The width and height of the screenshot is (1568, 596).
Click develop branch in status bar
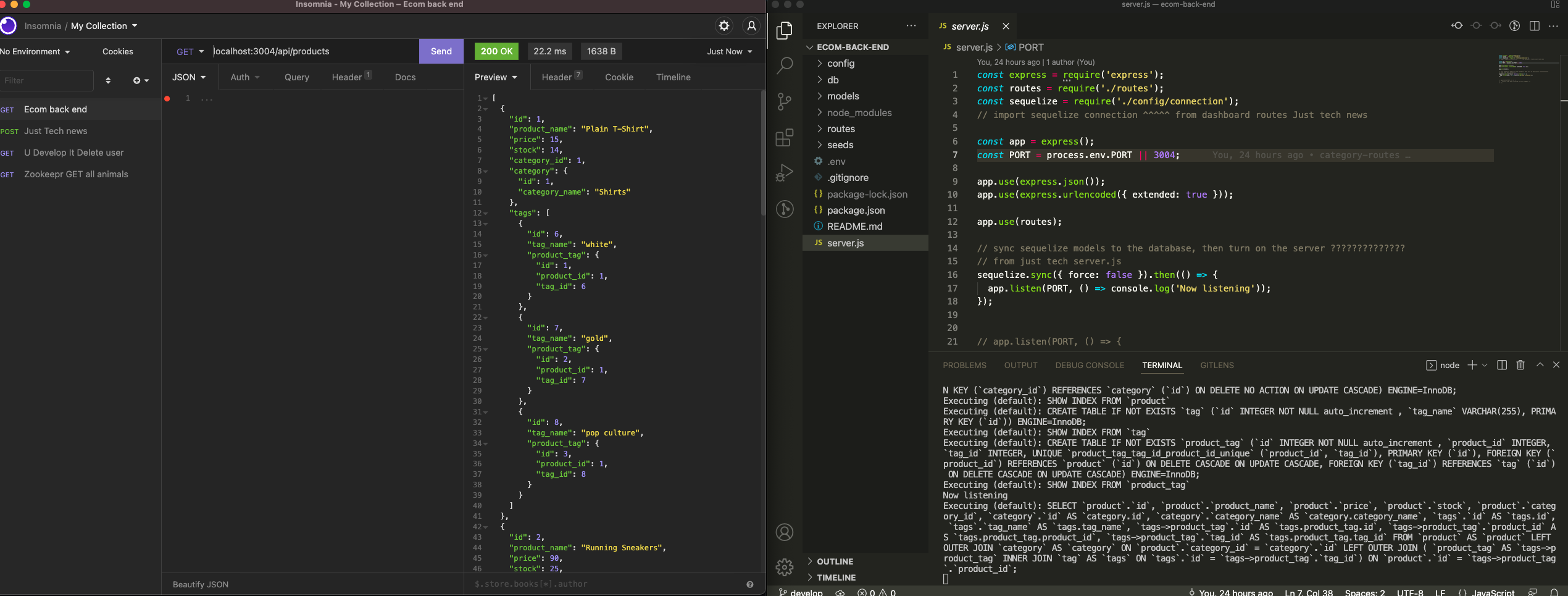(x=801, y=592)
